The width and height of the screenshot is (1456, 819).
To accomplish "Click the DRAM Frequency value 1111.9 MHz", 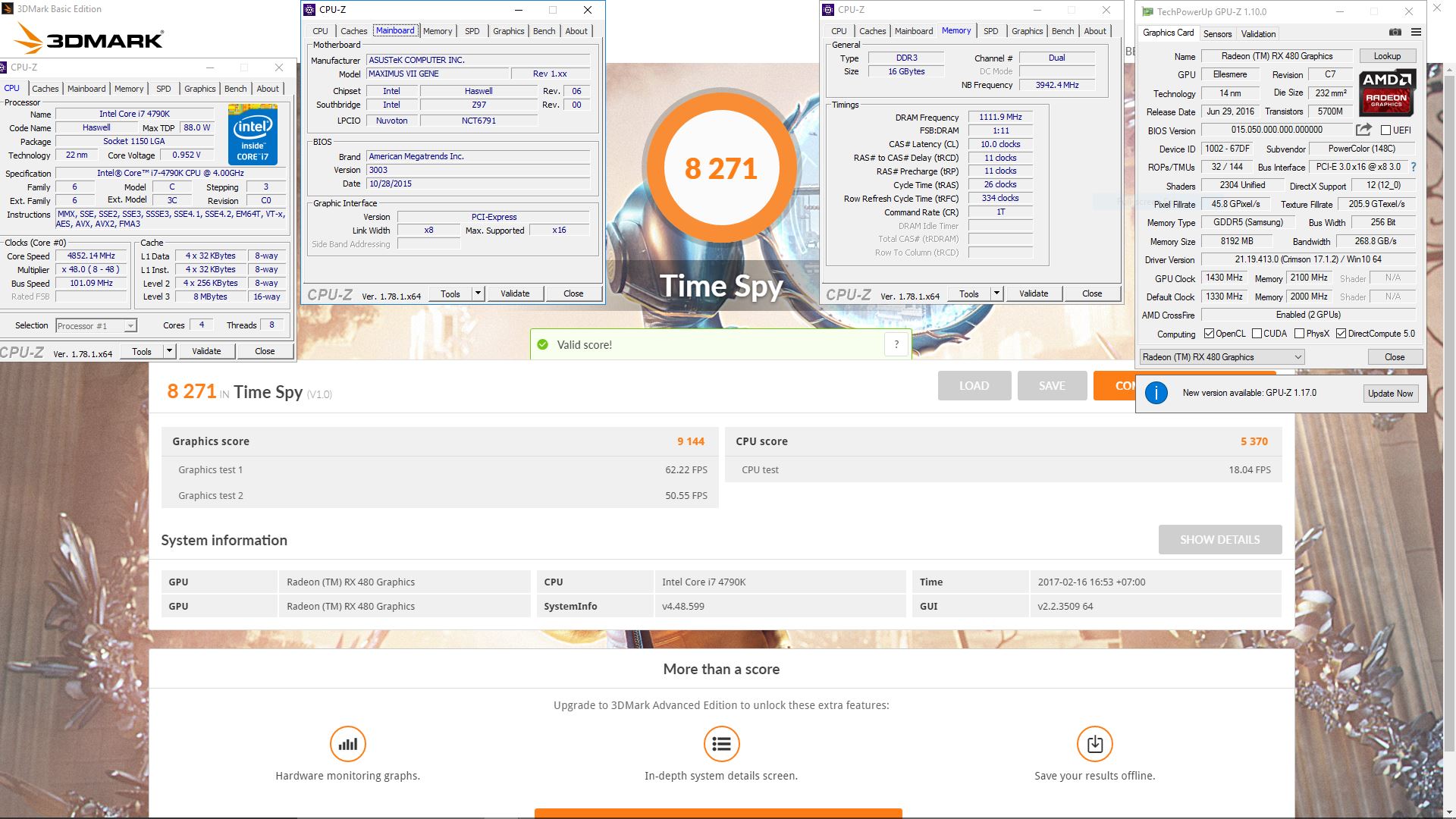I will click(x=1000, y=117).
